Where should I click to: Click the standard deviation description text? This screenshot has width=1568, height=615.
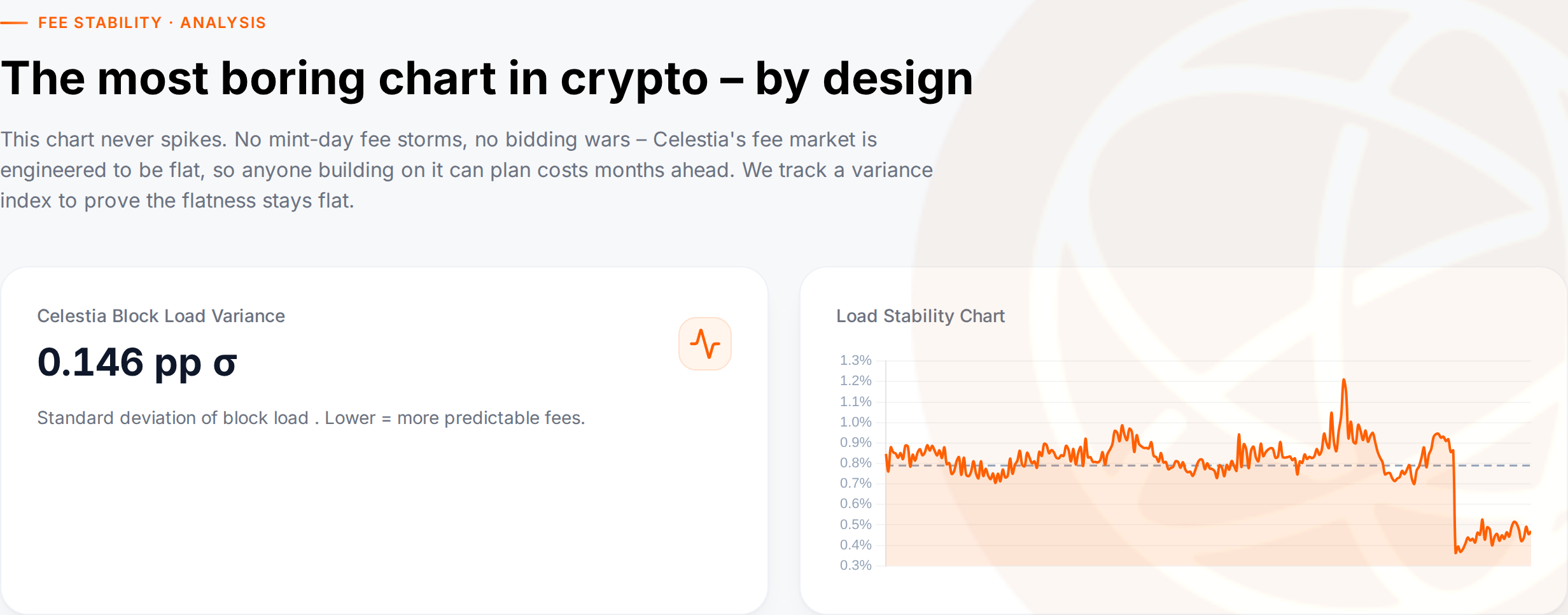[x=311, y=418]
